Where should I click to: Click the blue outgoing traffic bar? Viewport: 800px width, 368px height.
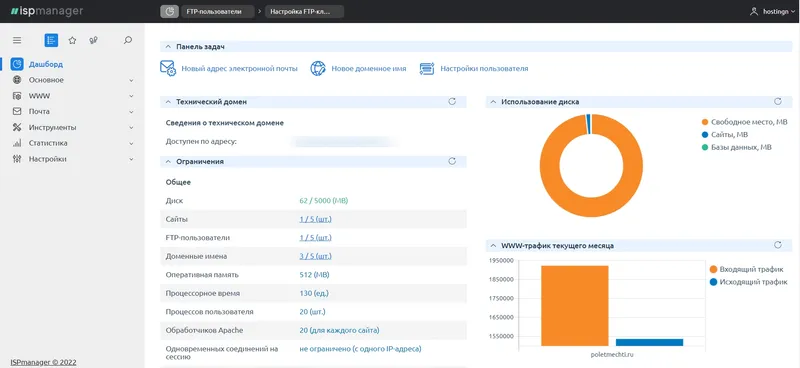(649, 342)
